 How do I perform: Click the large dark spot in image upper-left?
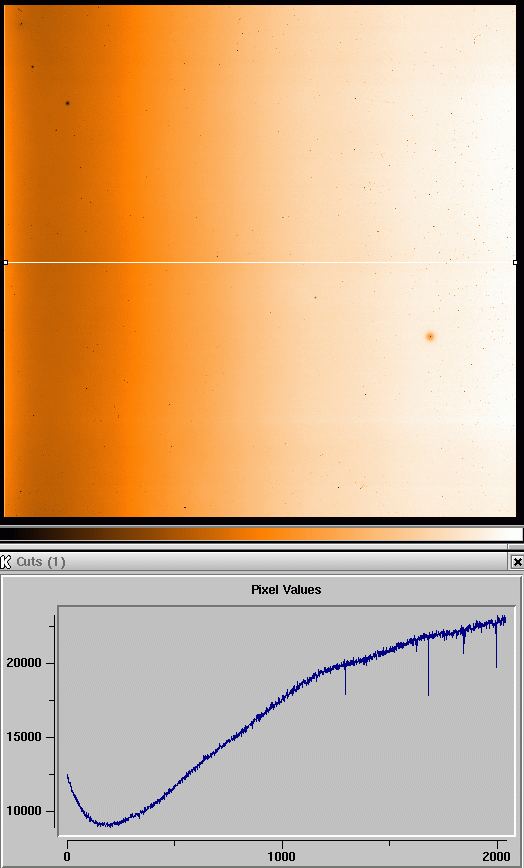coord(68,103)
